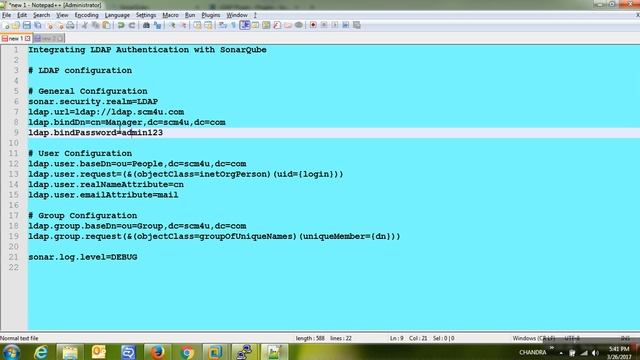This screenshot has width=640, height=360.
Task: Undo the last edit via toolbar
Action: 121,25
